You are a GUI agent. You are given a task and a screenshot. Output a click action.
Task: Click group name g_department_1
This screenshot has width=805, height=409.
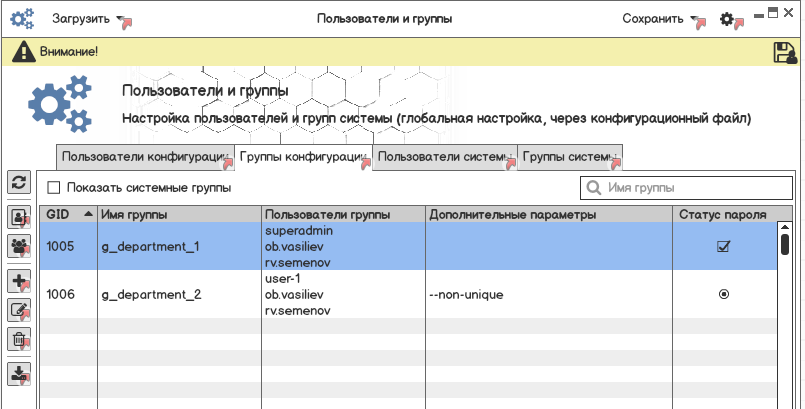click(150, 247)
